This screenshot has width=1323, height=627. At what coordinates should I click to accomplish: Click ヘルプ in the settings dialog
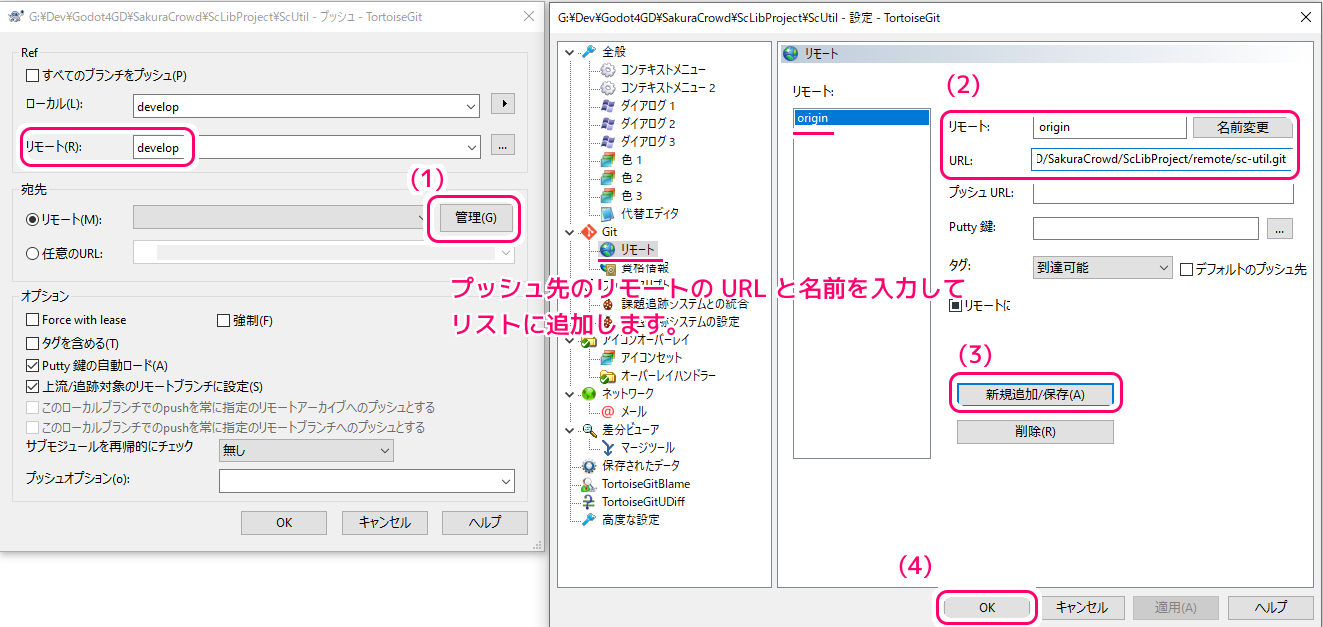pyautogui.click(x=1271, y=607)
